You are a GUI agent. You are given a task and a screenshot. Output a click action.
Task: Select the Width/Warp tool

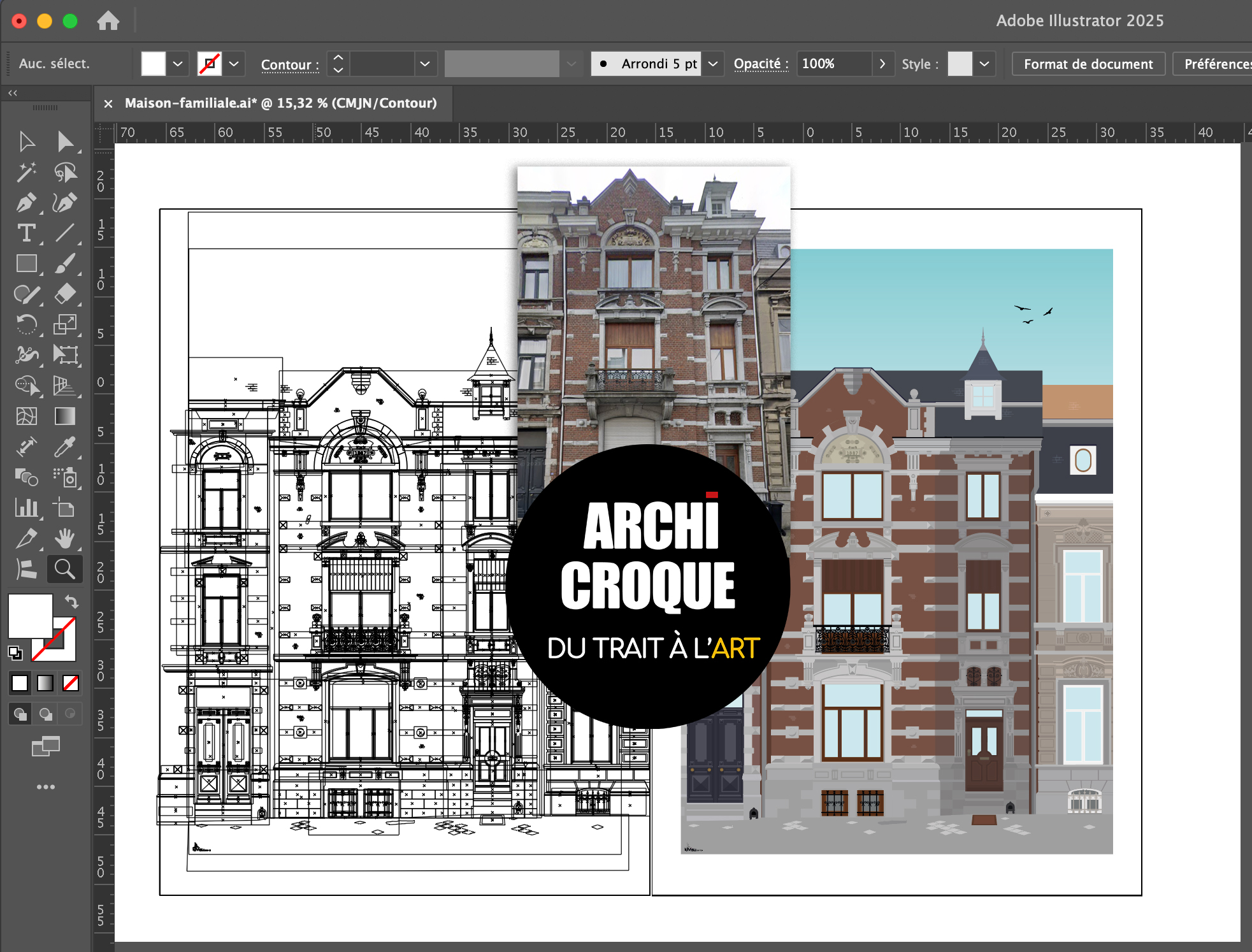click(26, 355)
